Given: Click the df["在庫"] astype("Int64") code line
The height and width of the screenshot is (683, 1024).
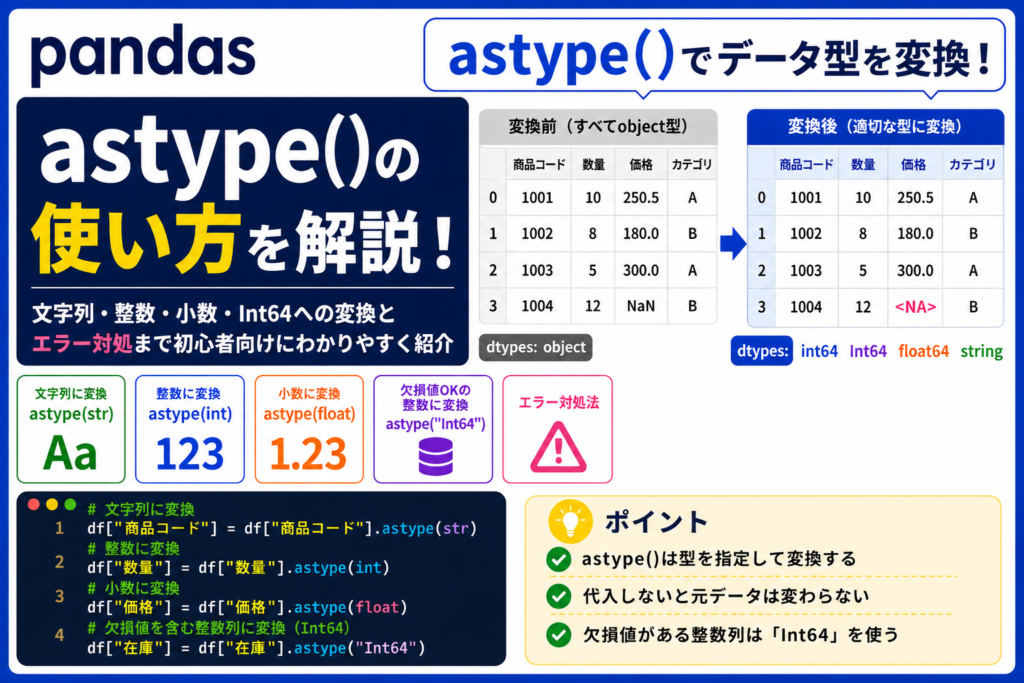Looking at the screenshot, I should tap(256, 648).
